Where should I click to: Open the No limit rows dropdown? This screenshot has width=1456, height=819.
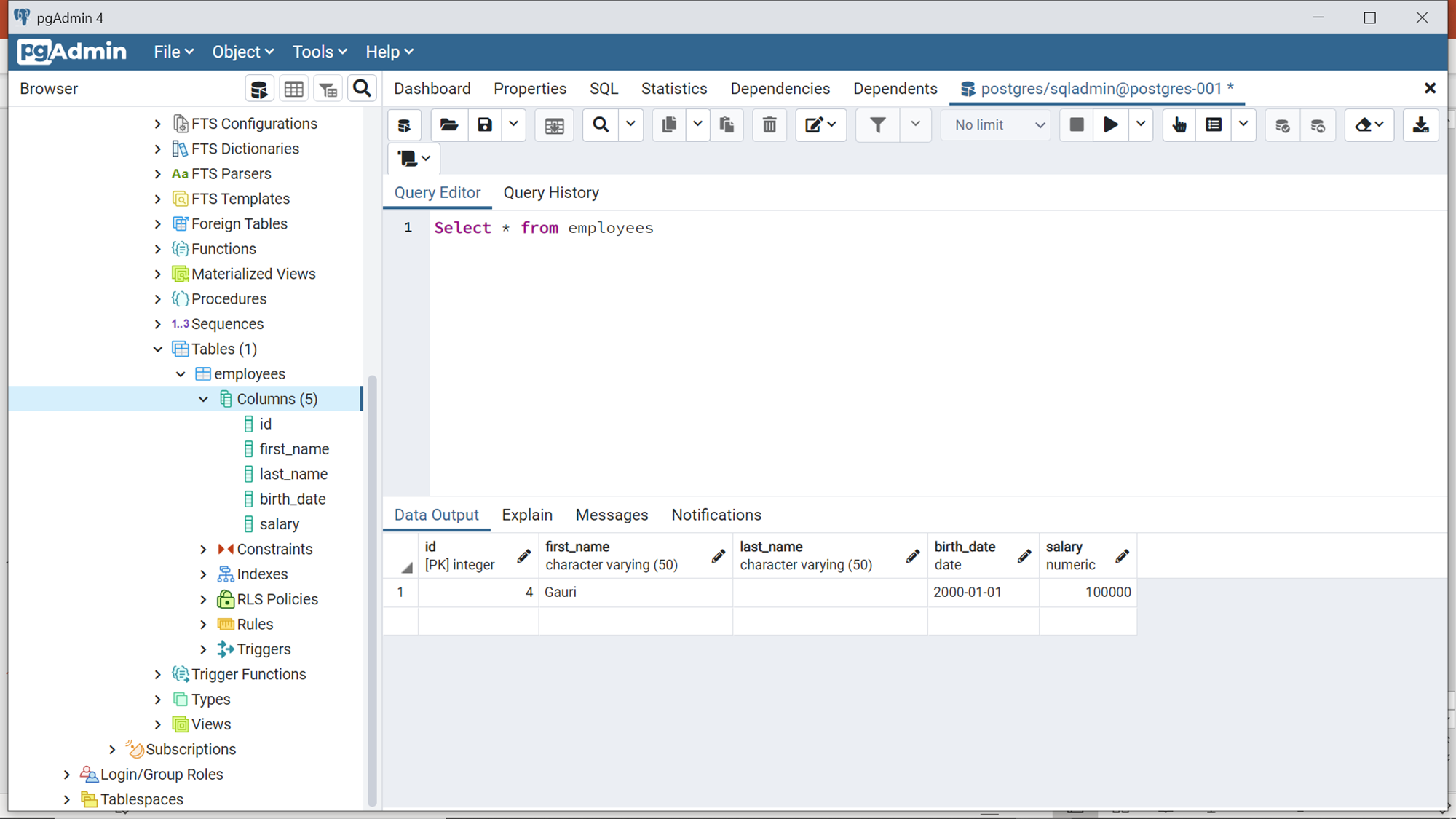[998, 125]
